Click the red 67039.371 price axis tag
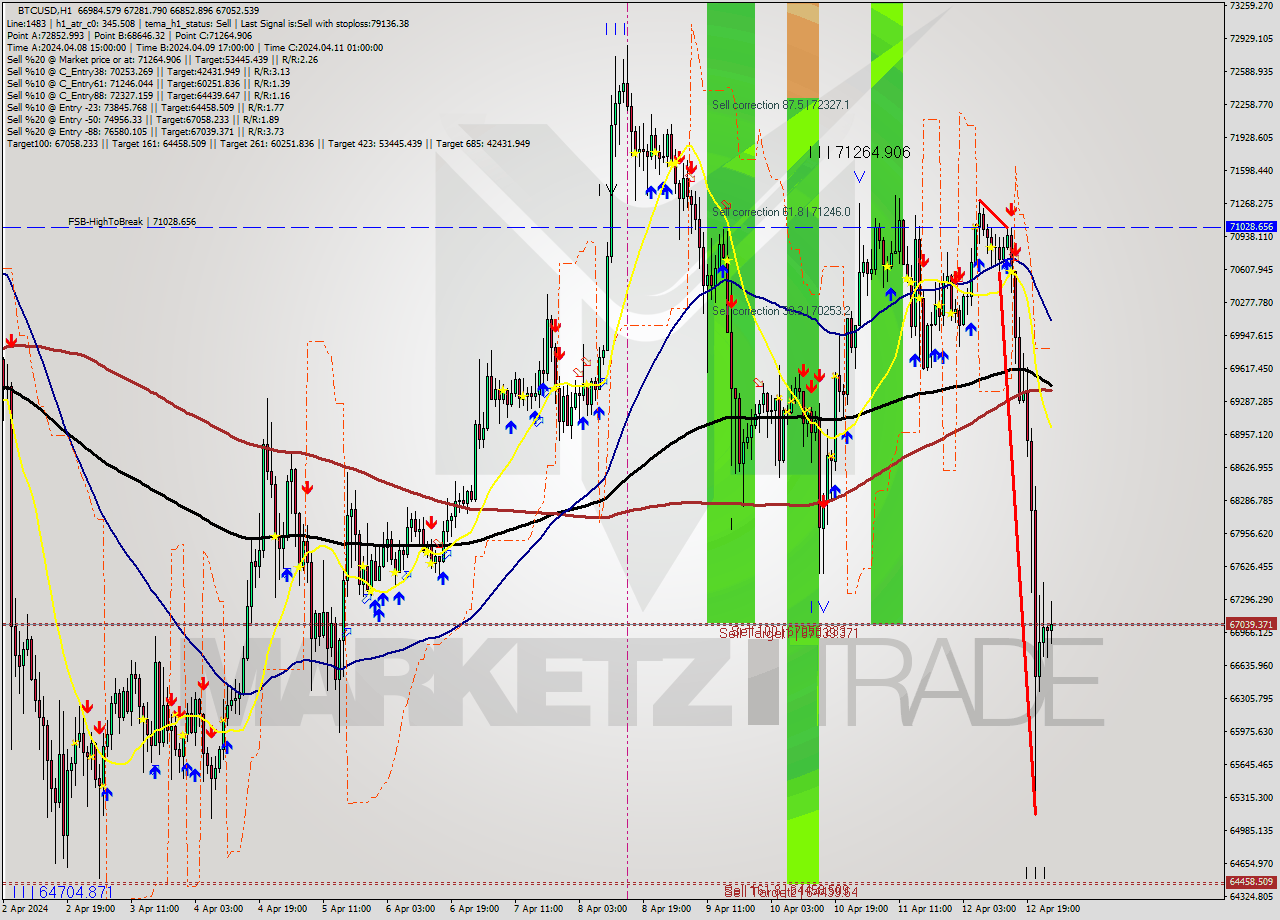The image size is (1280, 920). (x=1251, y=624)
